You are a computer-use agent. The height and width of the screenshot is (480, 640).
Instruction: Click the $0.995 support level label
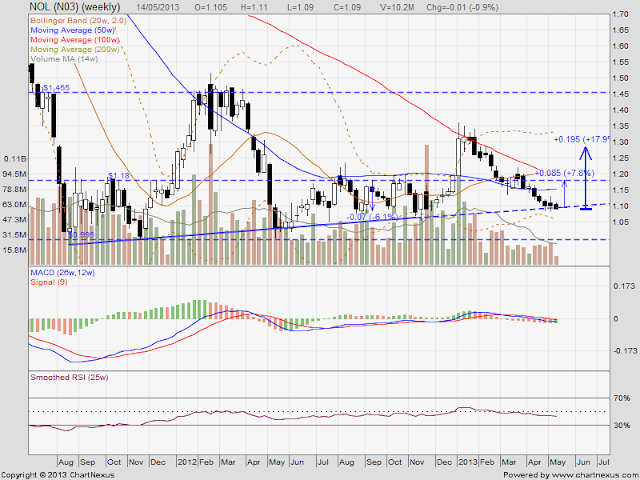[x=81, y=235]
